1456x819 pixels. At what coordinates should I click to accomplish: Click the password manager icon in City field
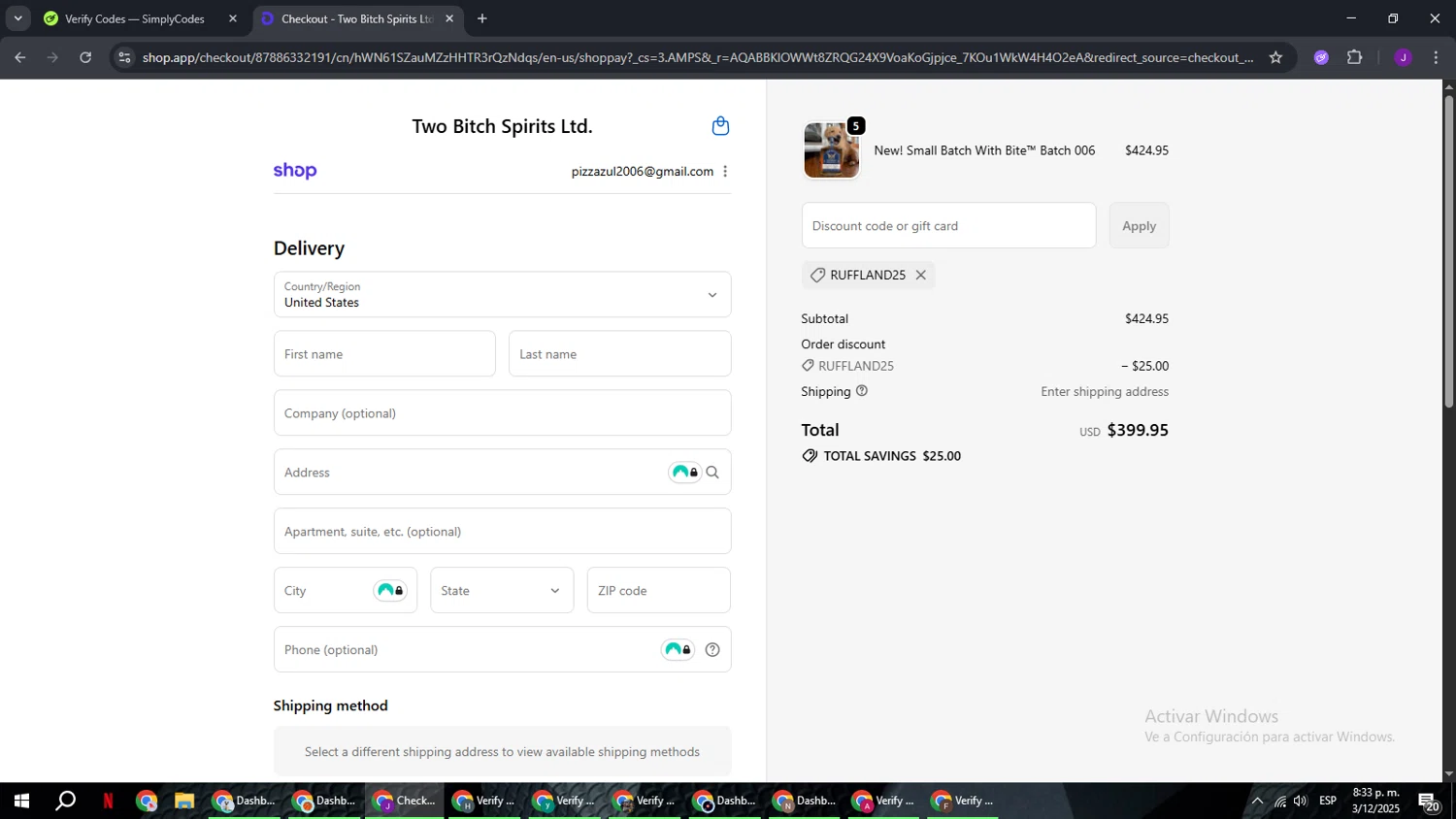(390, 591)
